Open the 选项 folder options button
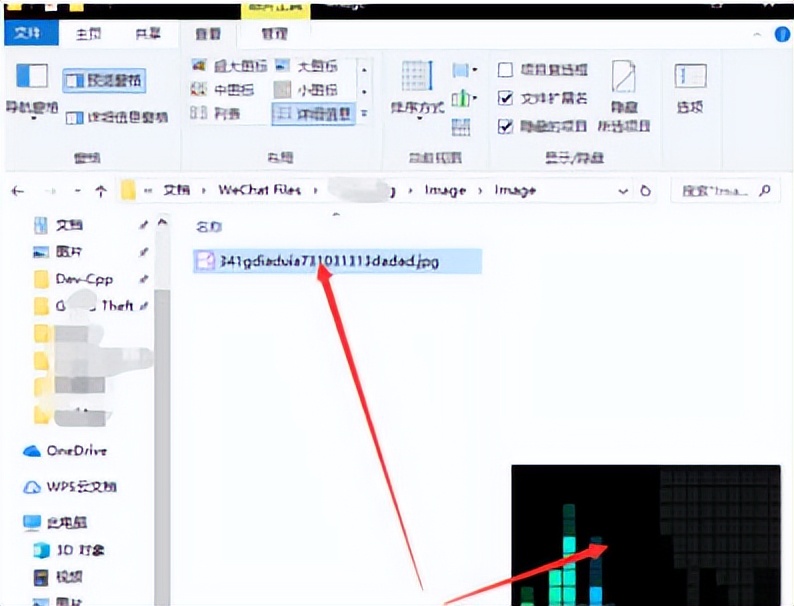Viewport: 794px width, 606px height. tap(690, 89)
